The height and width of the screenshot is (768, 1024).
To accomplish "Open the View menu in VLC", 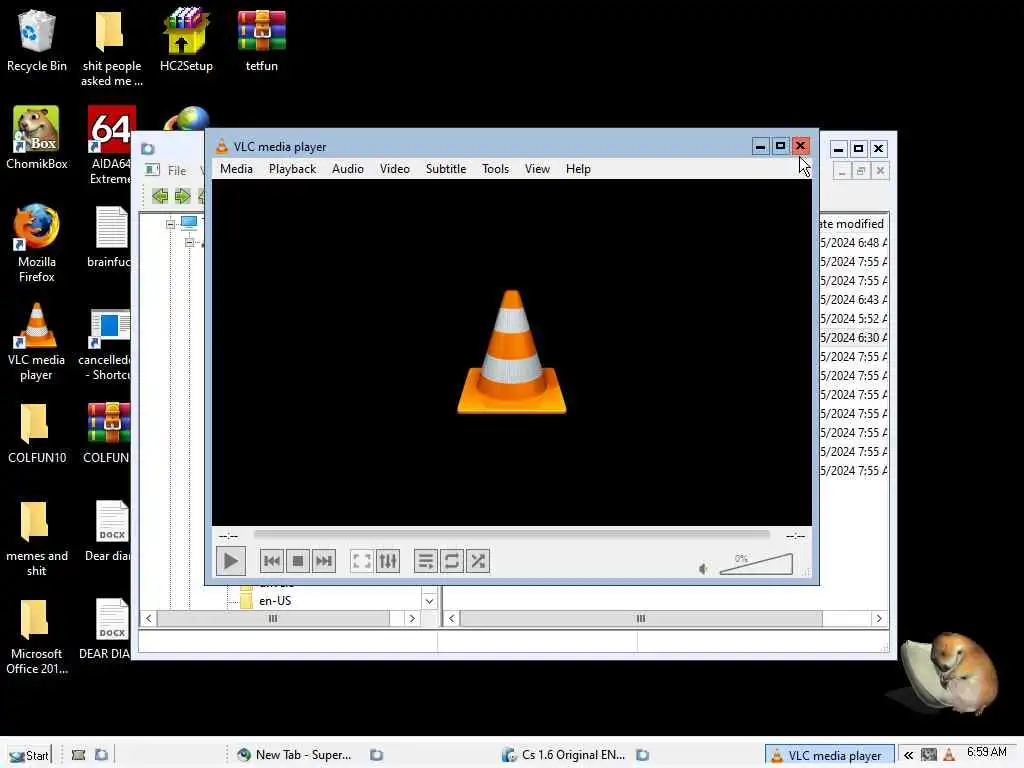I will tap(537, 169).
